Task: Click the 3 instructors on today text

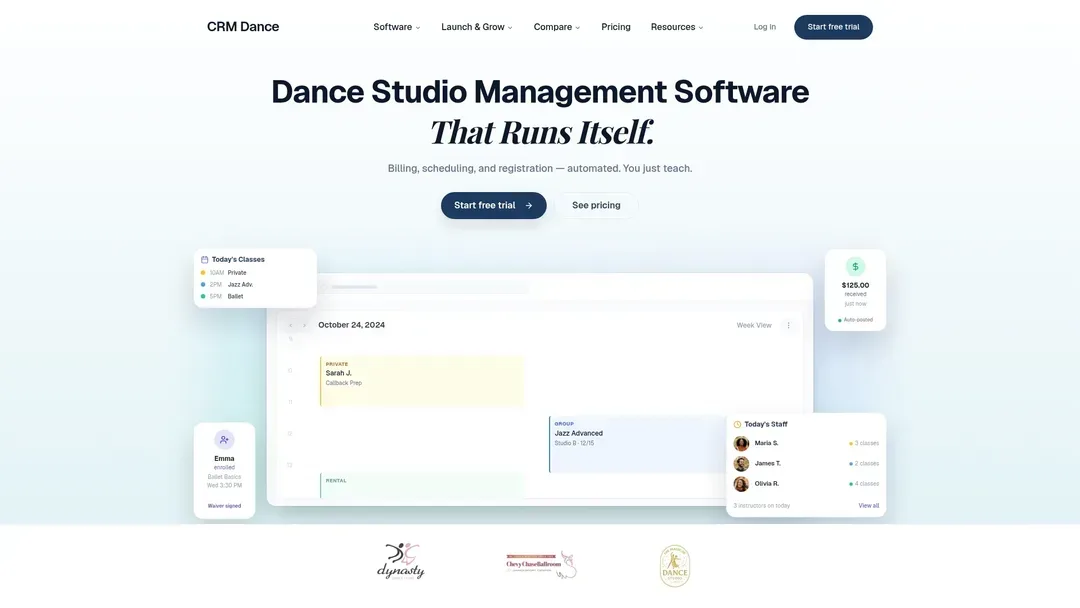Action: click(x=761, y=505)
